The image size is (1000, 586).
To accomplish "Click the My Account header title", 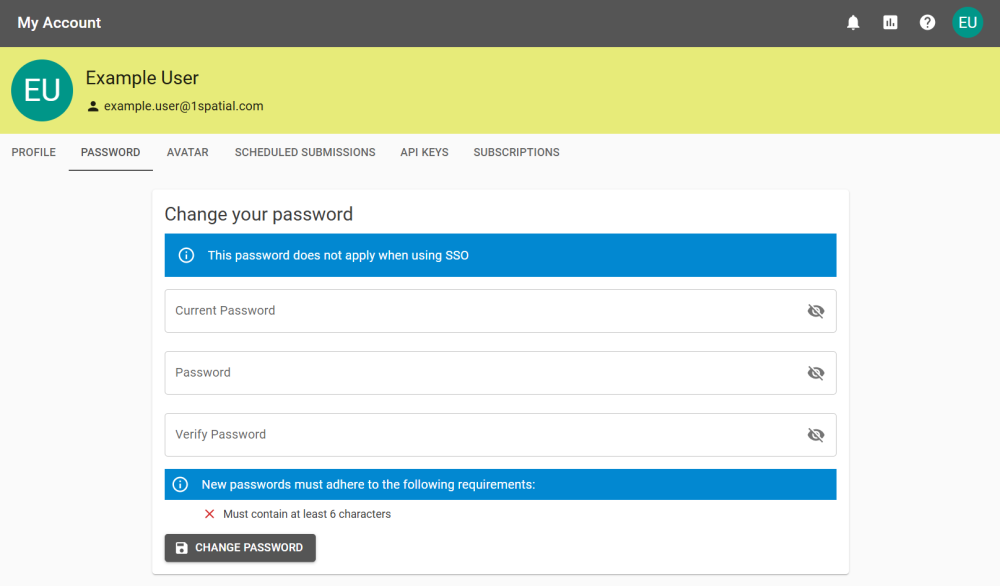I will [x=59, y=23].
